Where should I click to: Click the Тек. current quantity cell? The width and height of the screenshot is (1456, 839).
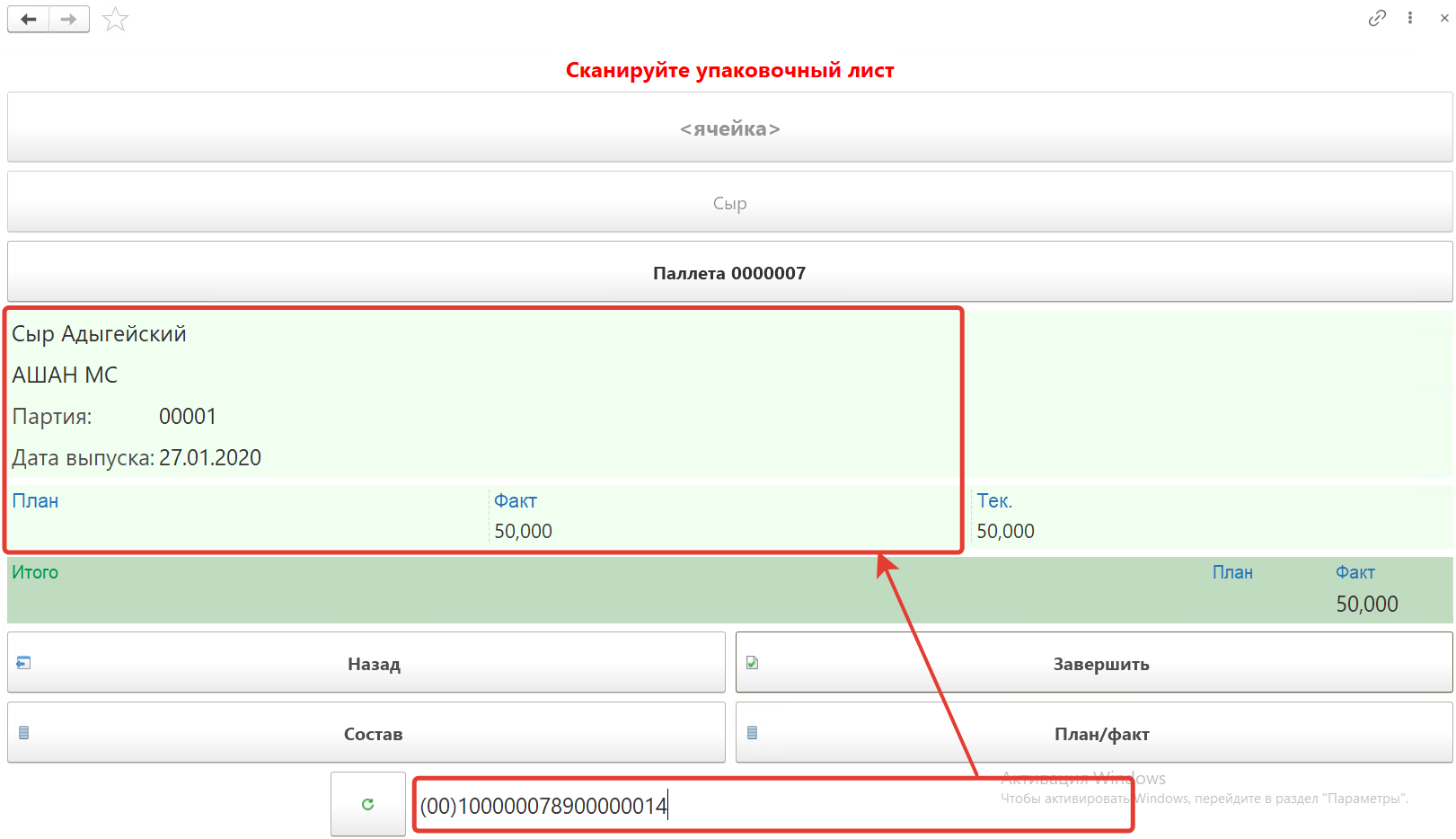1005,531
